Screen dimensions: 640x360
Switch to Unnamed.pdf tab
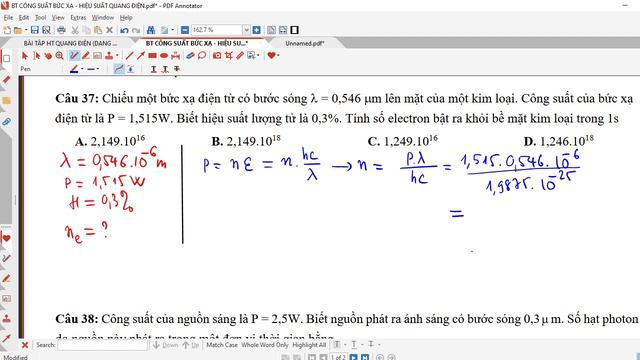pyautogui.click(x=304, y=43)
